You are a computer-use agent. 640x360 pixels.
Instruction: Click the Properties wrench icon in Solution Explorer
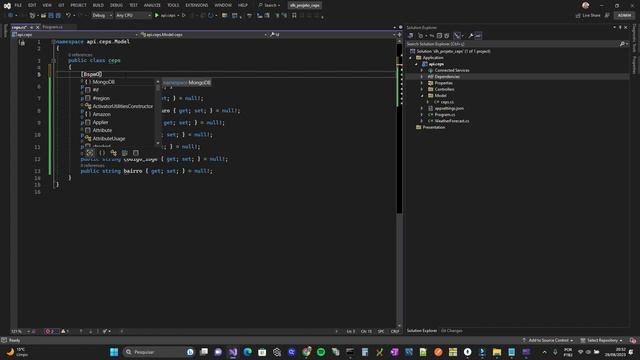[x=470, y=36]
